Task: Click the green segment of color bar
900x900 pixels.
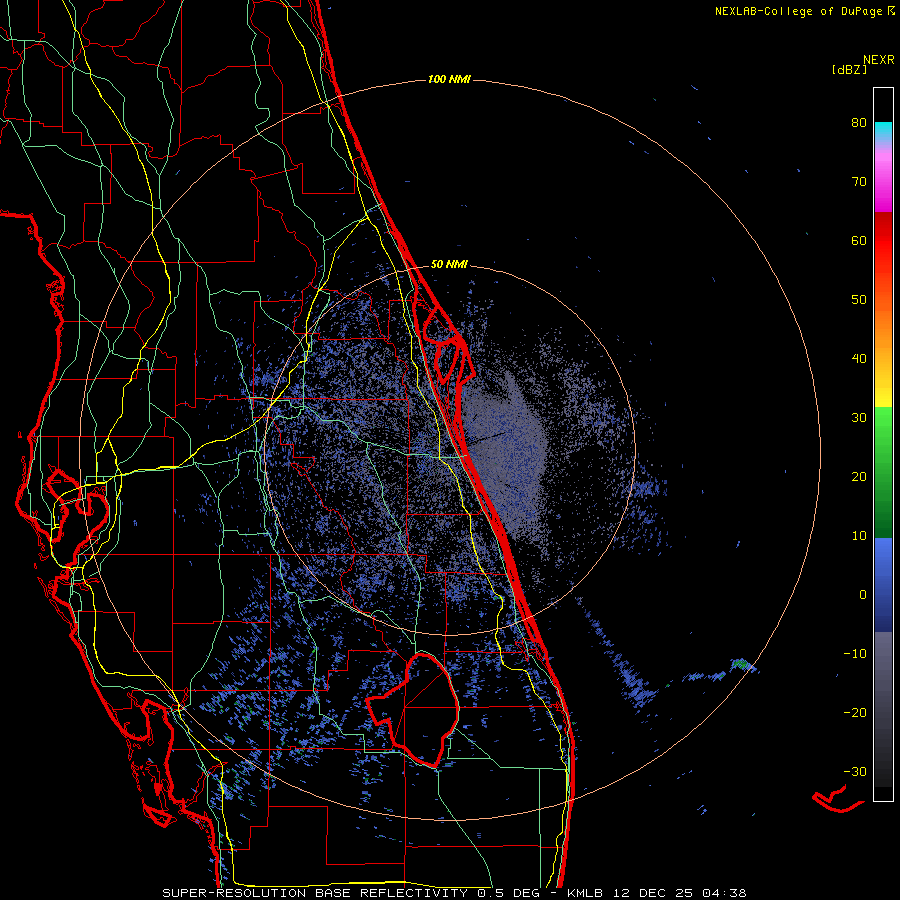Action: pyautogui.click(x=883, y=472)
